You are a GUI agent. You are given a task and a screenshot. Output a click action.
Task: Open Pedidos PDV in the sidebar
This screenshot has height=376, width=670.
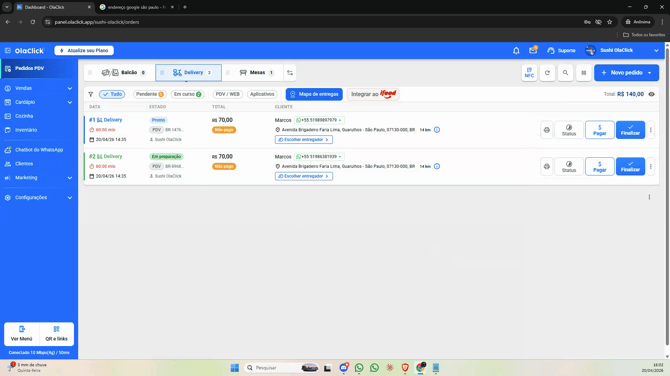39,68
